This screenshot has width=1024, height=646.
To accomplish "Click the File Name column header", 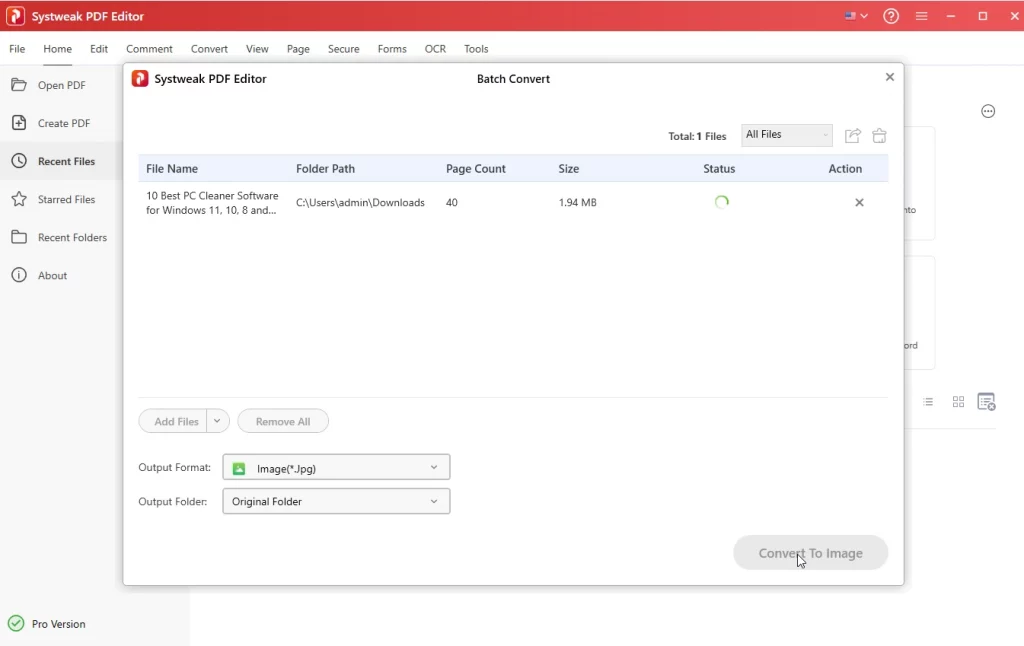I will 172,169.
